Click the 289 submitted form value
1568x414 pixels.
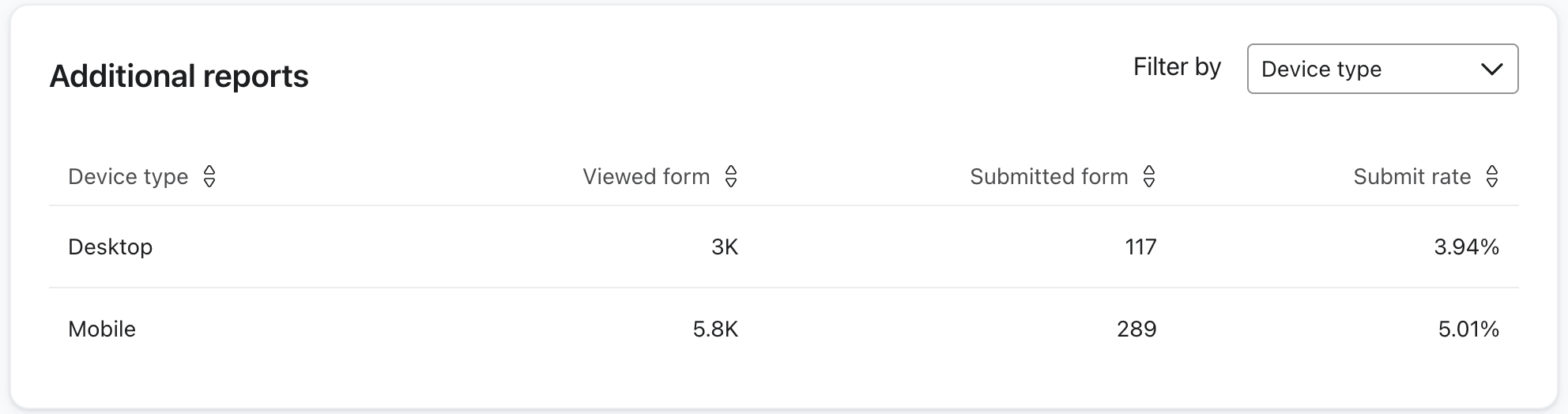click(x=1136, y=329)
